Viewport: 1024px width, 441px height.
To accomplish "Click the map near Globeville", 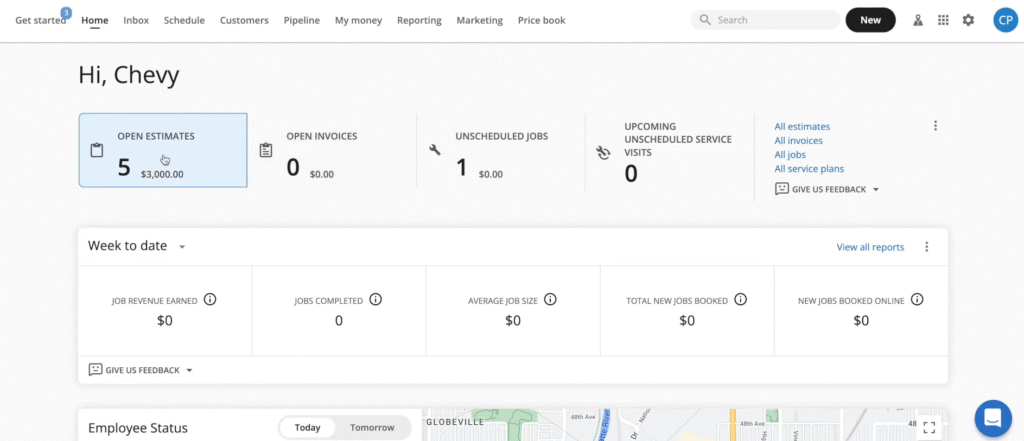I will [x=455, y=422].
